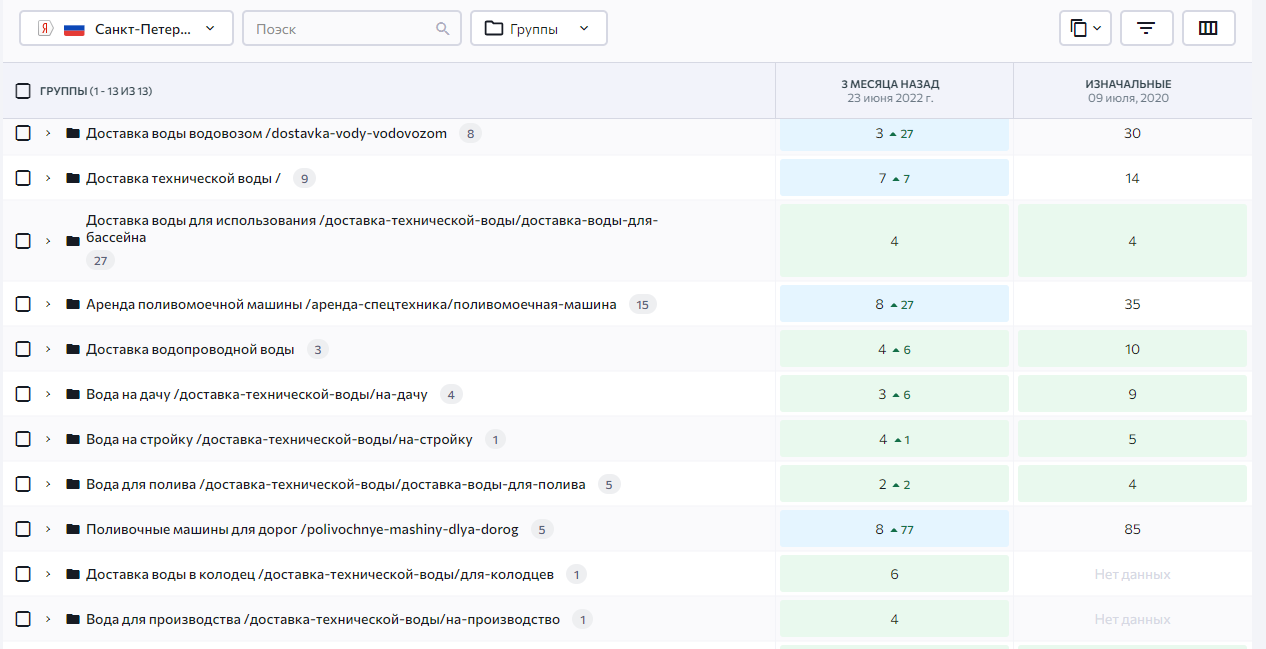Expand the Вода для полива group
The image size is (1266, 649).
coord(48,484)
